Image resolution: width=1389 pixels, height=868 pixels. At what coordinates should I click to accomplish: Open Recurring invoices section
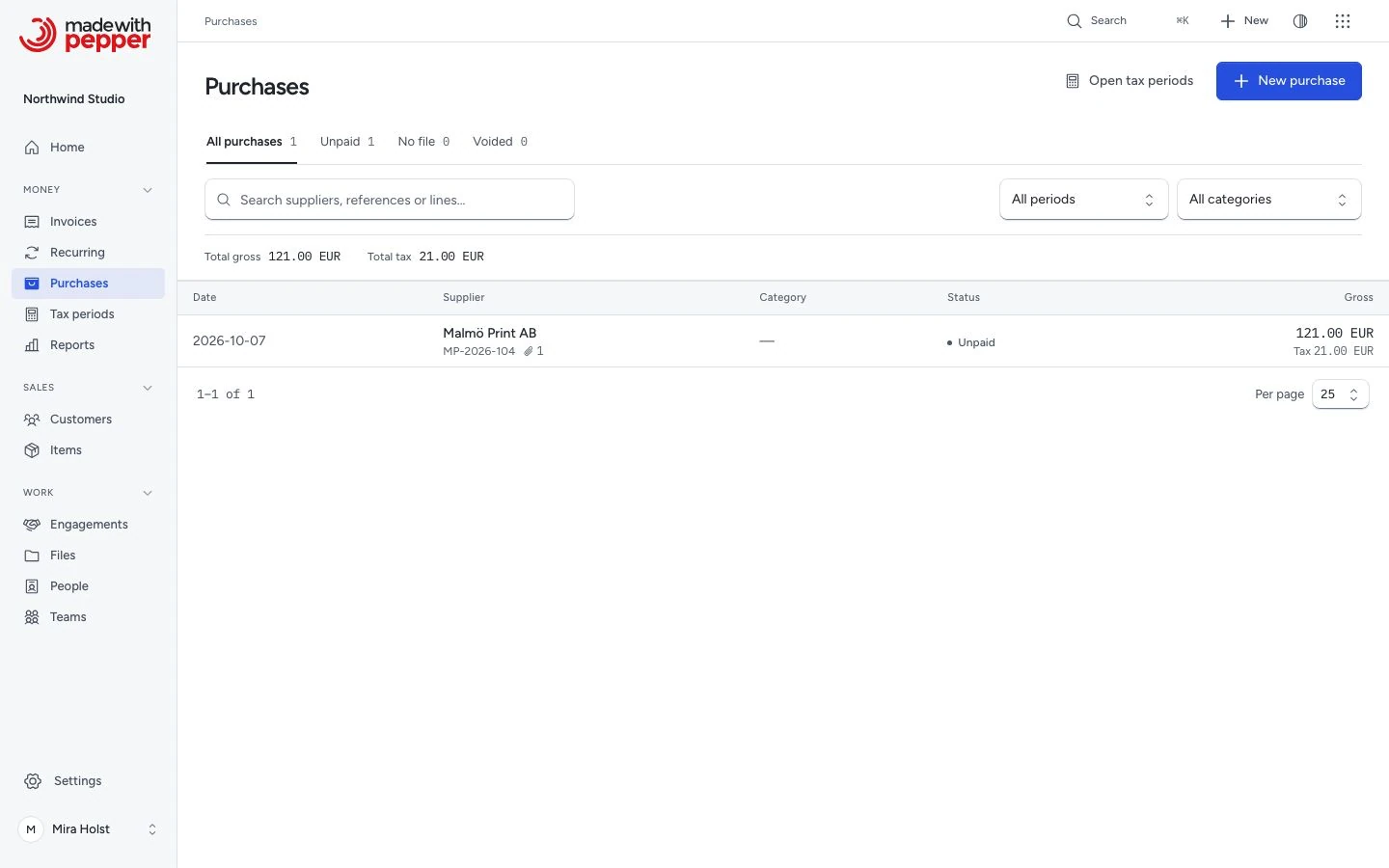click(88, 253)
